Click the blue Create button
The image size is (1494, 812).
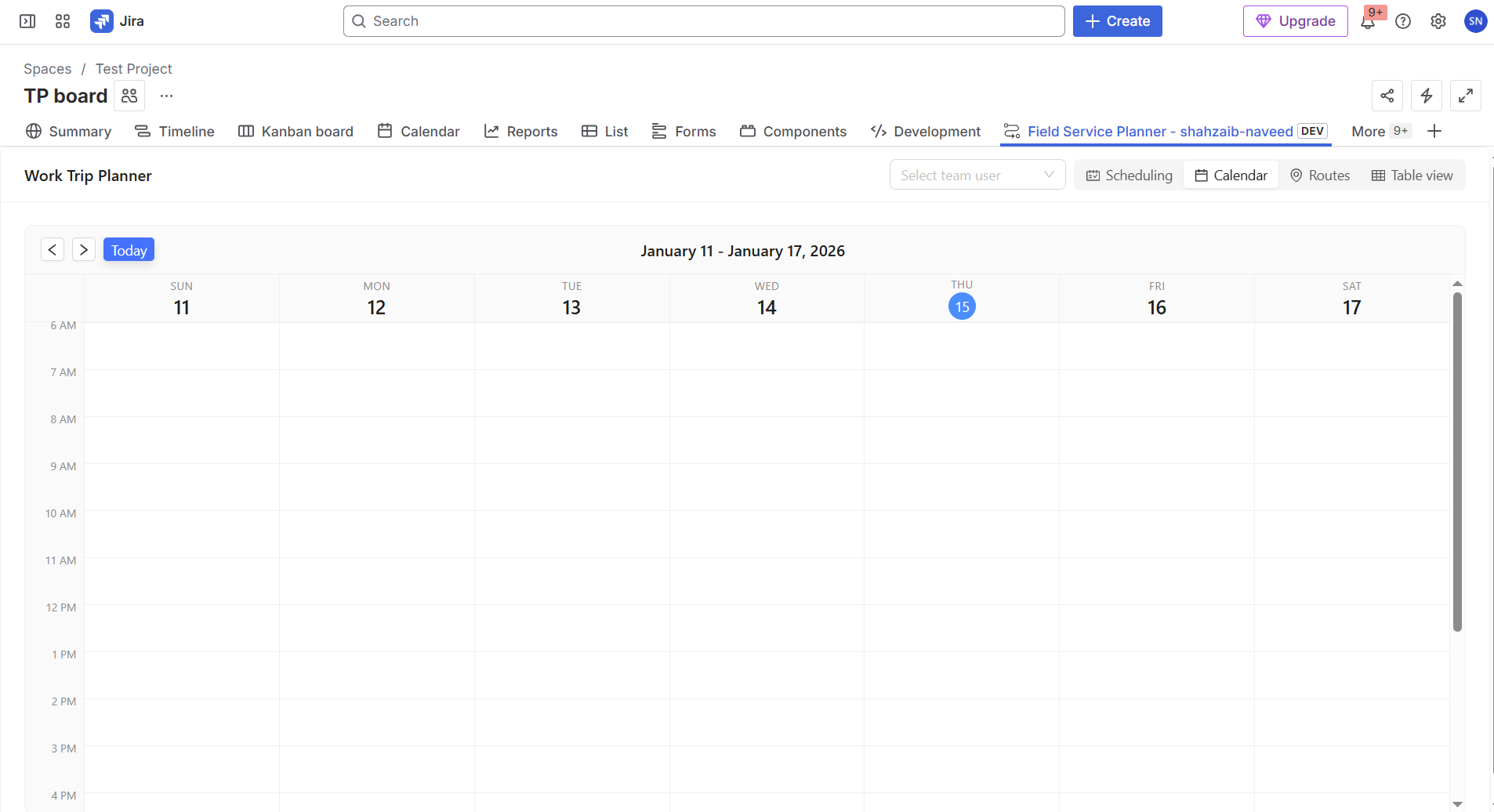pyautogui.click(x=1117, y=21)
